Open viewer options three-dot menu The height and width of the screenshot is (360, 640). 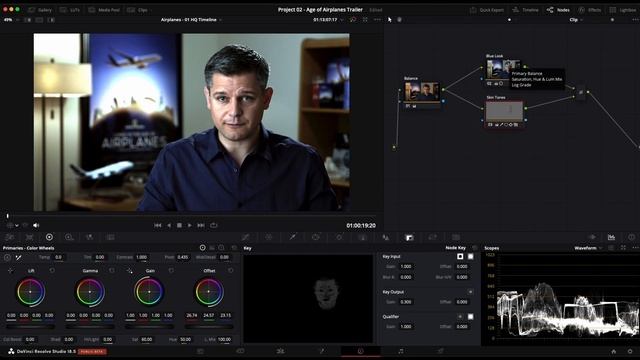377,20
